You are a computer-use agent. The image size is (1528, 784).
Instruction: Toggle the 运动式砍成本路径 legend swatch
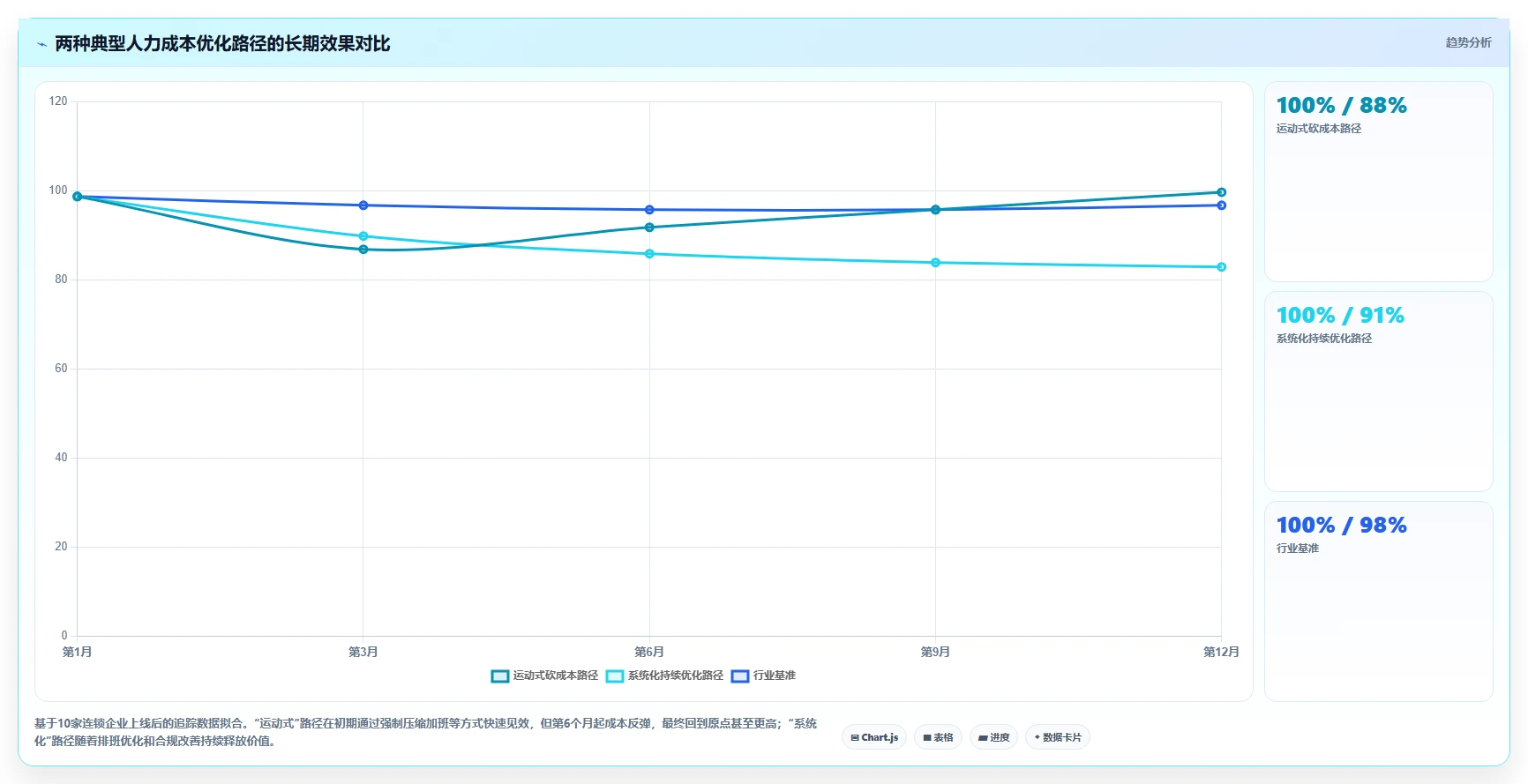point(500,676)
